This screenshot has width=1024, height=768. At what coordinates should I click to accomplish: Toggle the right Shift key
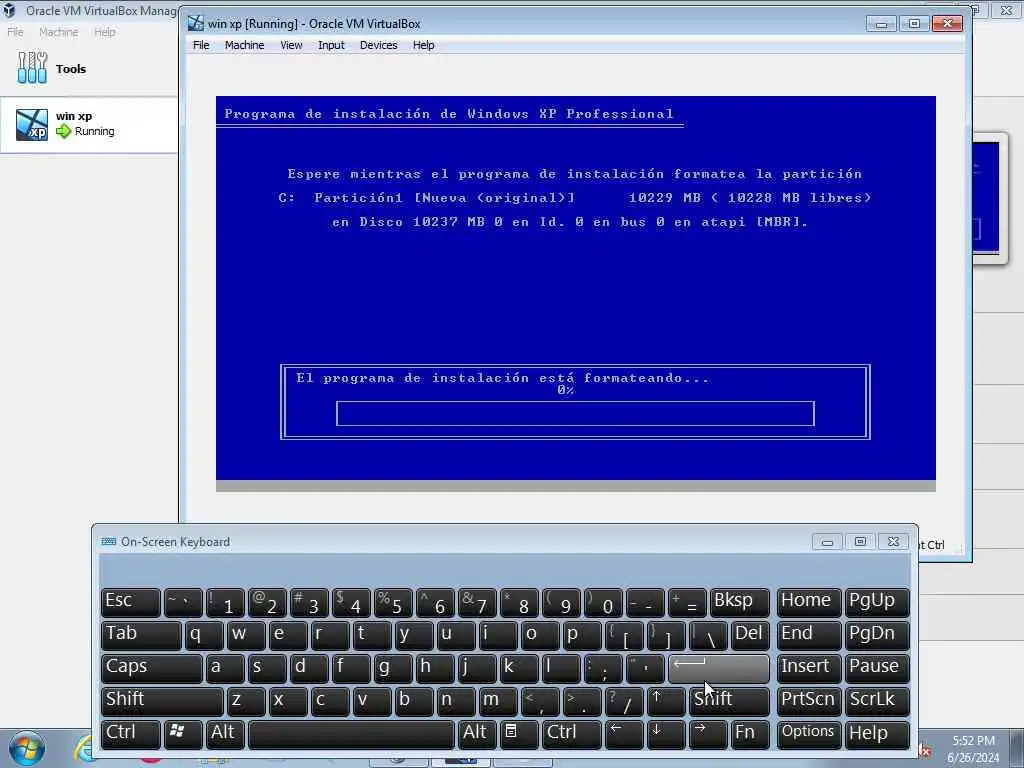coord(729,701)
